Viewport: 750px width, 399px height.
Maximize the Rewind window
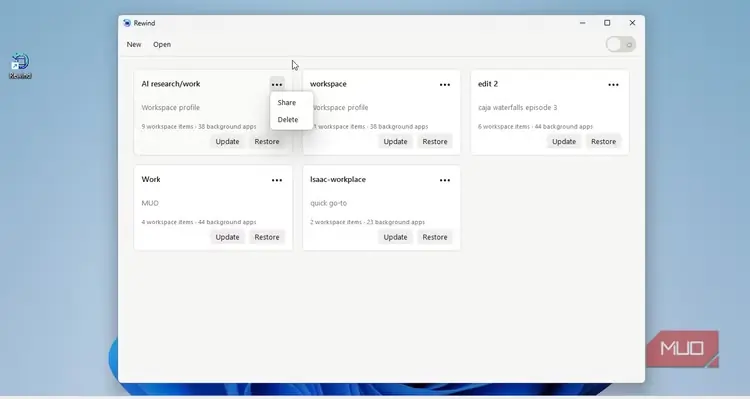[x=607, y=23]
